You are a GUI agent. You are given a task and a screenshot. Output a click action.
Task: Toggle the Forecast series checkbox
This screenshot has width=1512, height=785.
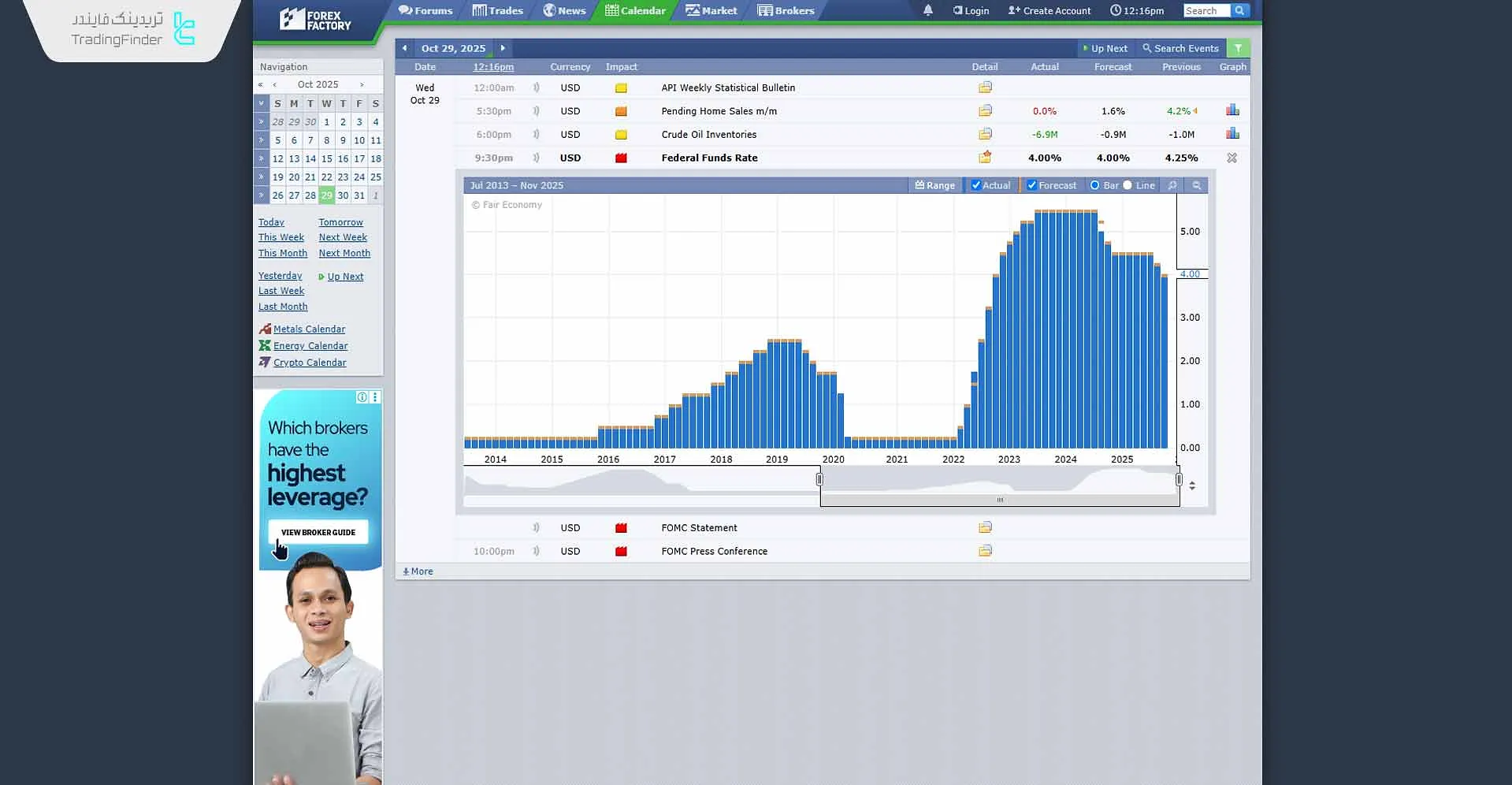(1031, 185)
